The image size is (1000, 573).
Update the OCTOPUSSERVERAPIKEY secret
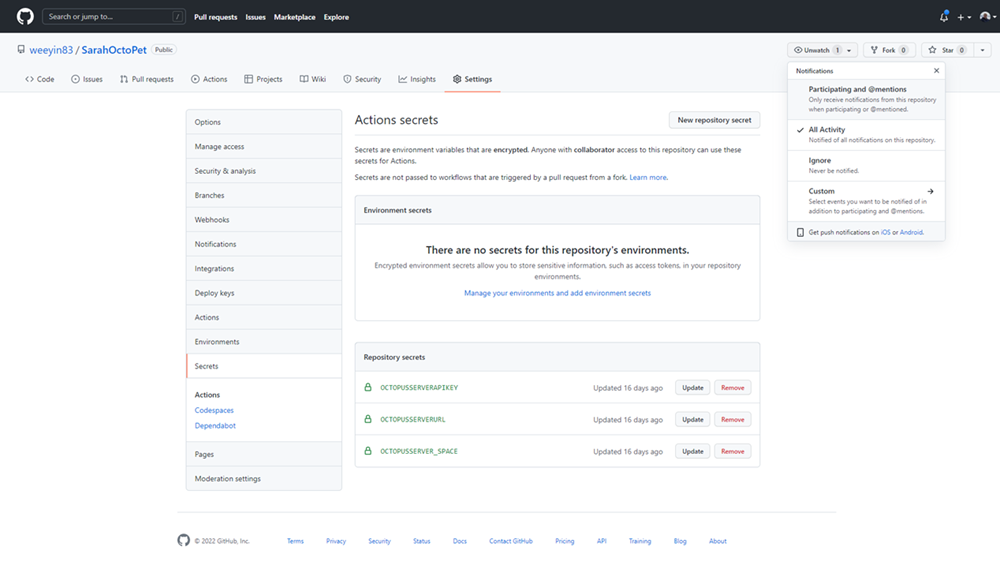[x=693, y=387]
